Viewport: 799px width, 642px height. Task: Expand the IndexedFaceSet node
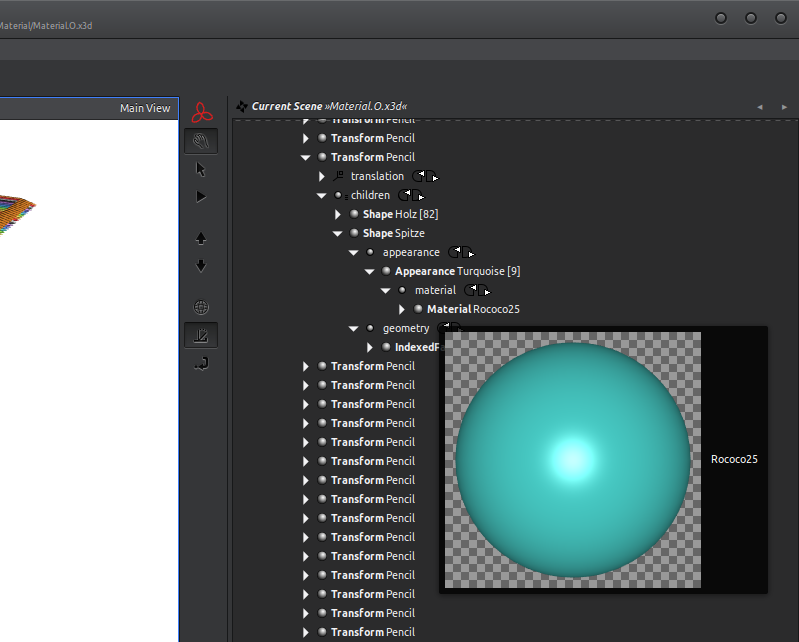pyautogui.click(x=370, y=347)
